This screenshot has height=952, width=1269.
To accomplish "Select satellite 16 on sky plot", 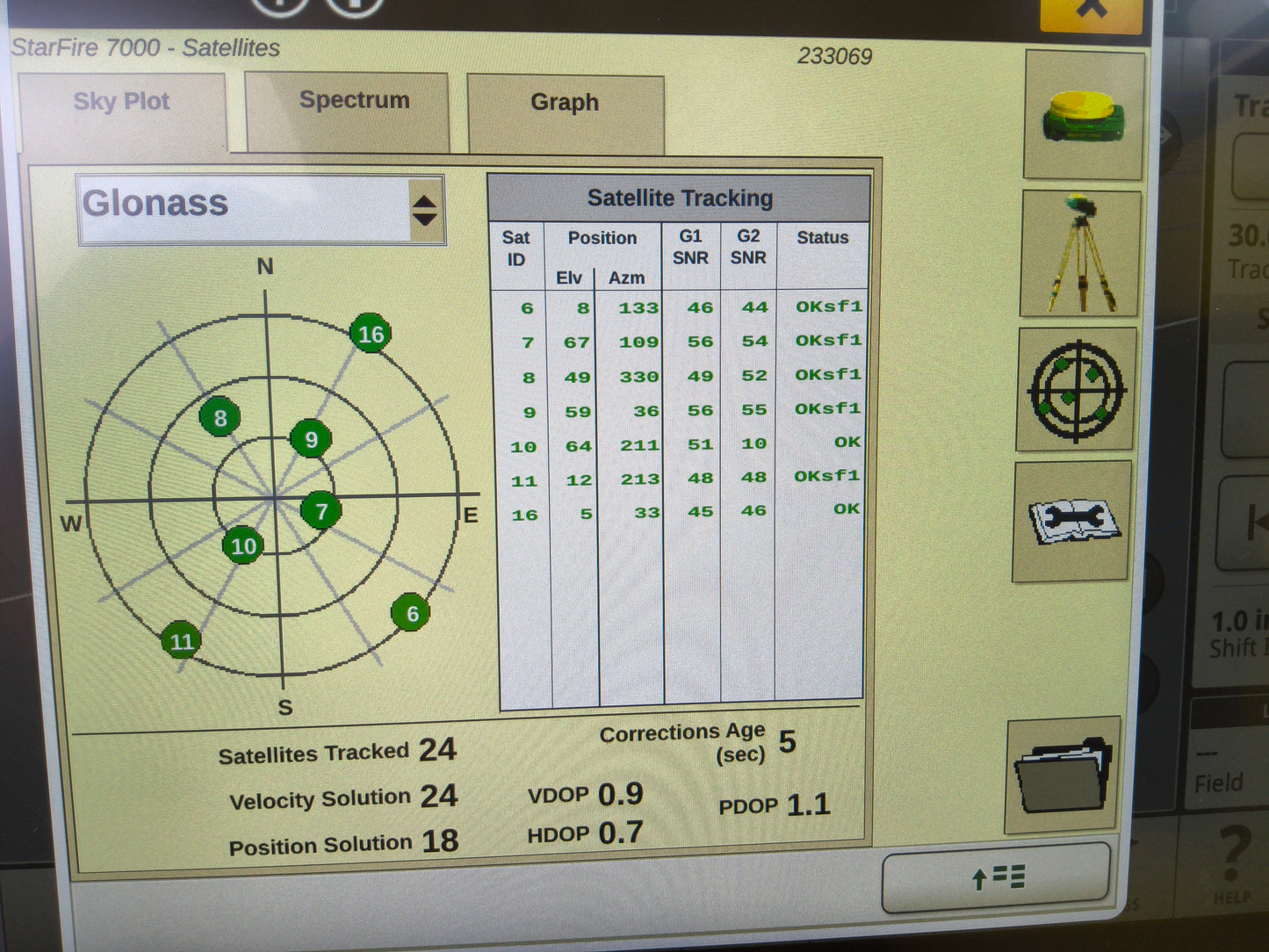I will 371,334.
